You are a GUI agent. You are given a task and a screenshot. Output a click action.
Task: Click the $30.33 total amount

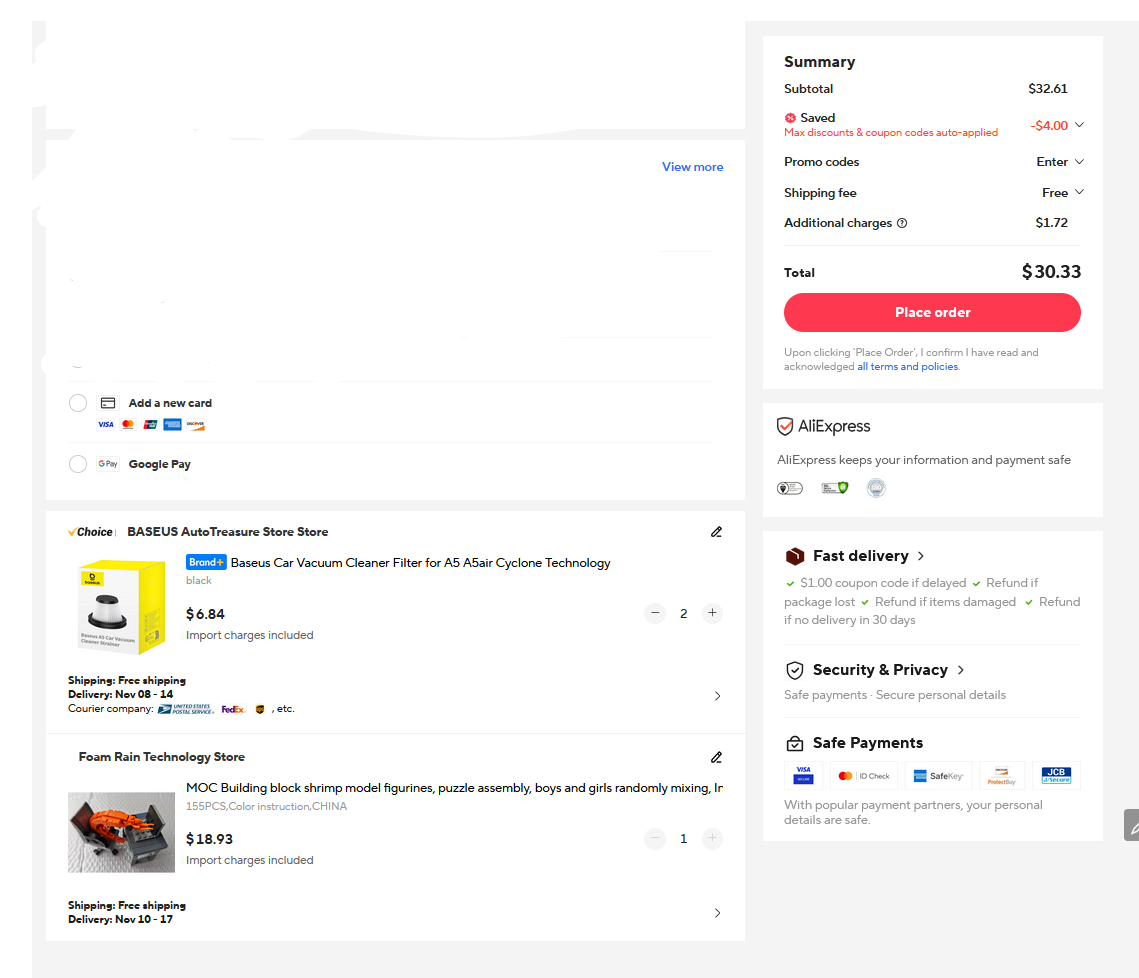pyautogui.click(x=1051, y=272)
